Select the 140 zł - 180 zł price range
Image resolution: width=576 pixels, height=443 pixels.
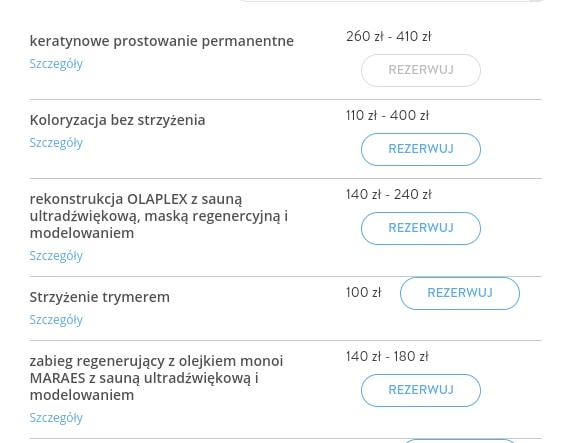click(387, 356)
